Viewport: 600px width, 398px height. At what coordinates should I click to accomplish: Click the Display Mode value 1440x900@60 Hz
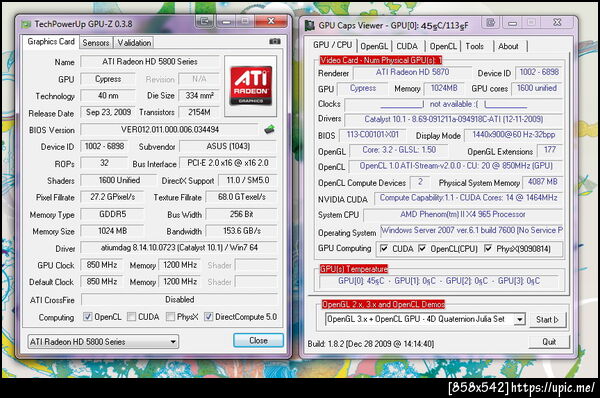513,135
